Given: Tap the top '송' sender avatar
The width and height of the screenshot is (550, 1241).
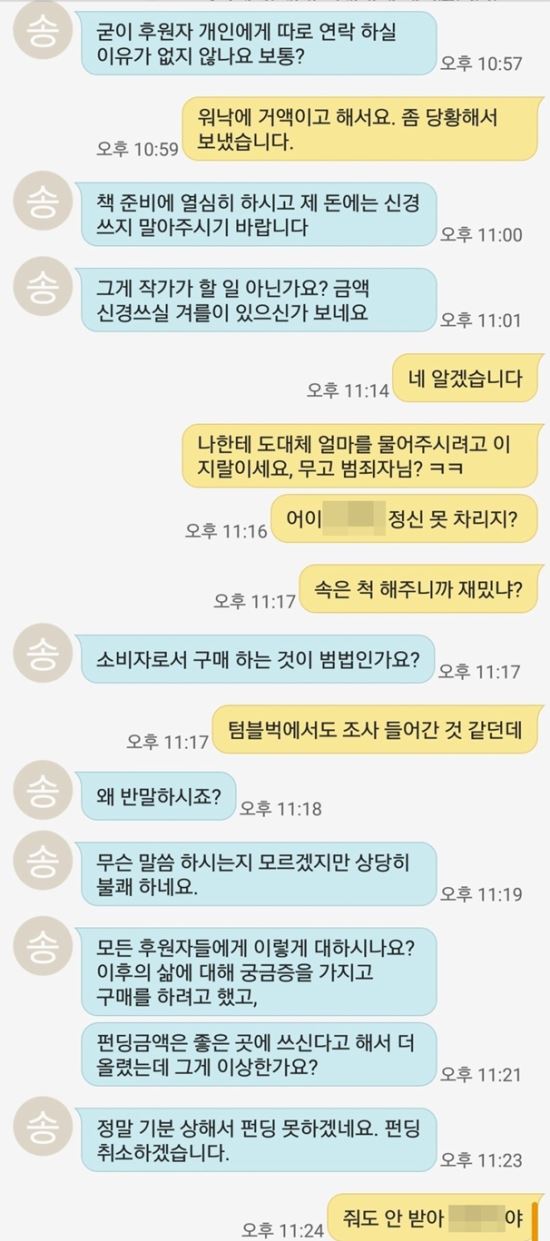Looking at the screenshot, I should (x=41, y=36).
